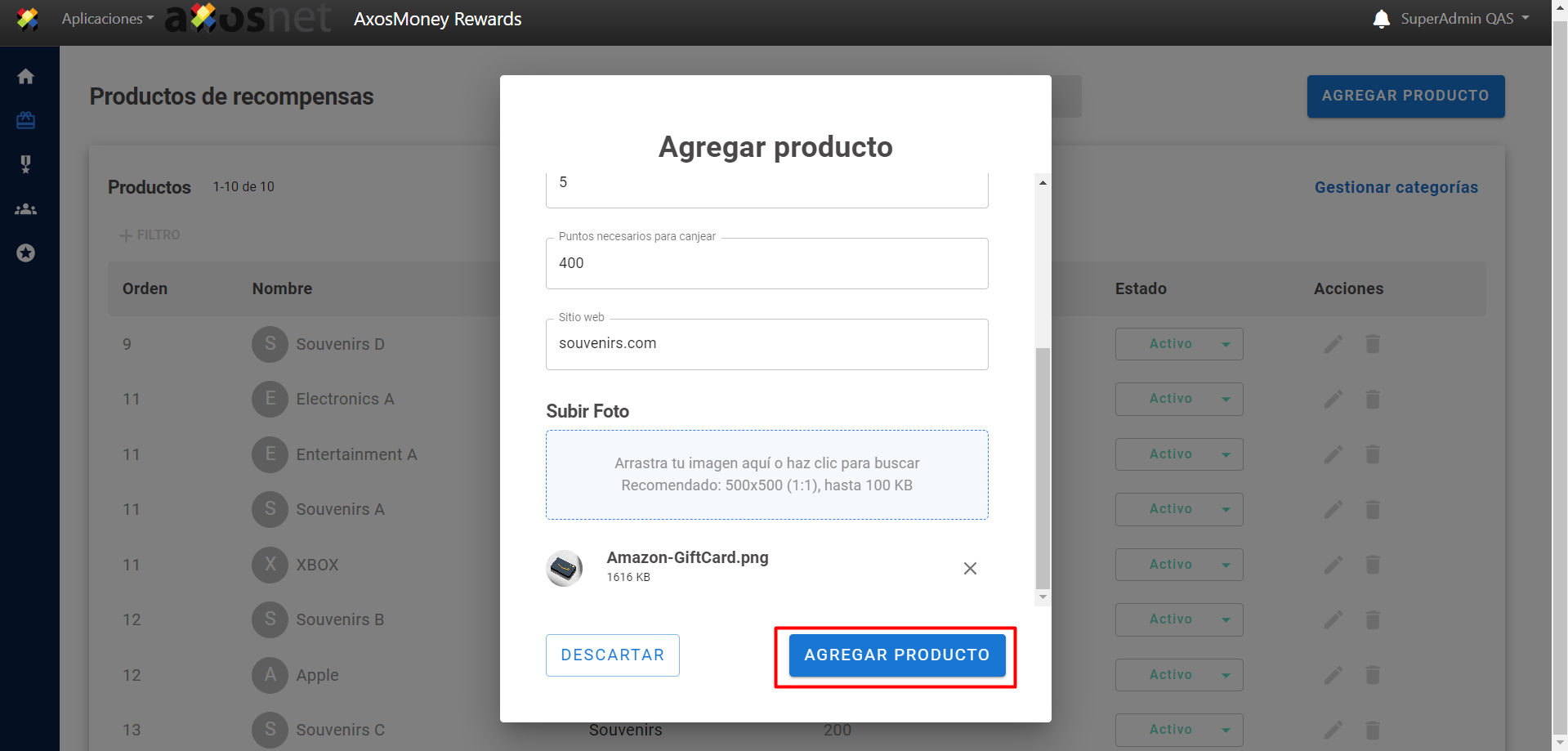Open the notifications bell
The image size is (1568, 751).
click(x=1381, y=19)
